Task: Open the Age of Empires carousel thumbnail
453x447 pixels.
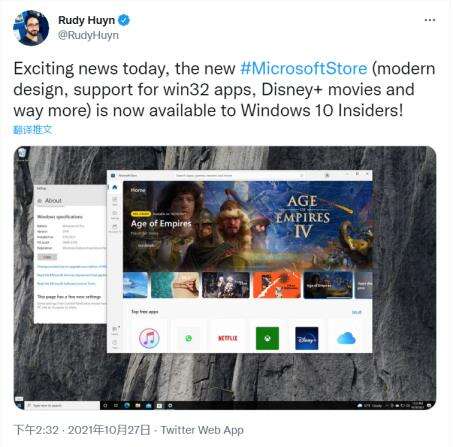Action: point(328,285)
